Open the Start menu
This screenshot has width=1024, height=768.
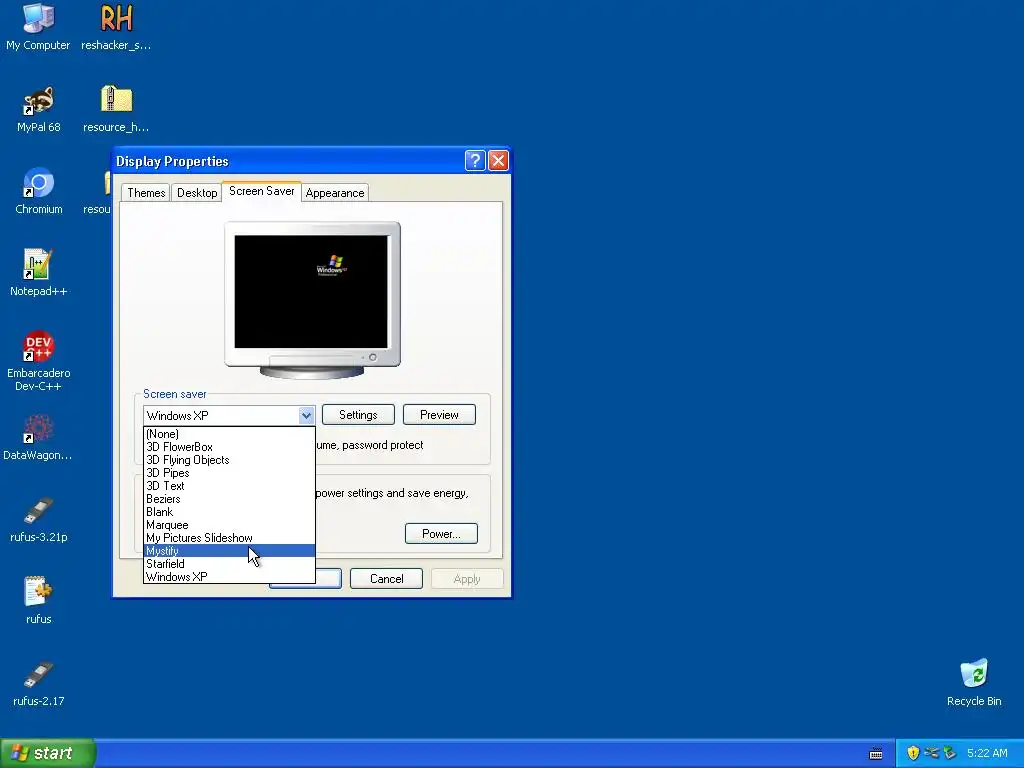pyautogui.click(x=48, y=753)
